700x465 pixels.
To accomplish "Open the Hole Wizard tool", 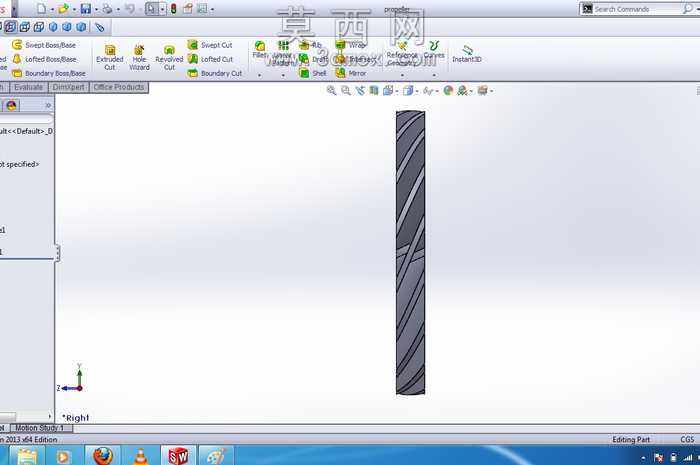I will tap(139, 57).
